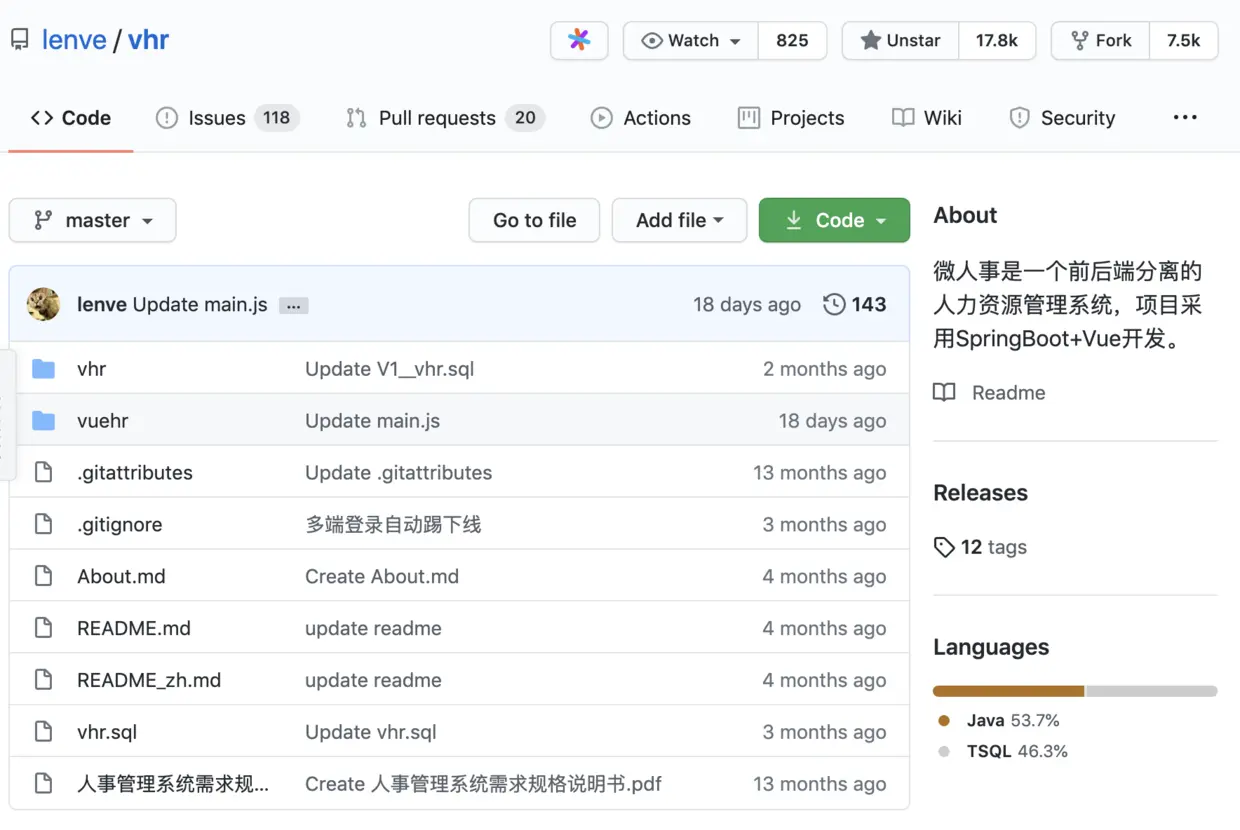Click the README.md file icon
This screenshot has width=1240, height=830.
[x=43, y=629]
